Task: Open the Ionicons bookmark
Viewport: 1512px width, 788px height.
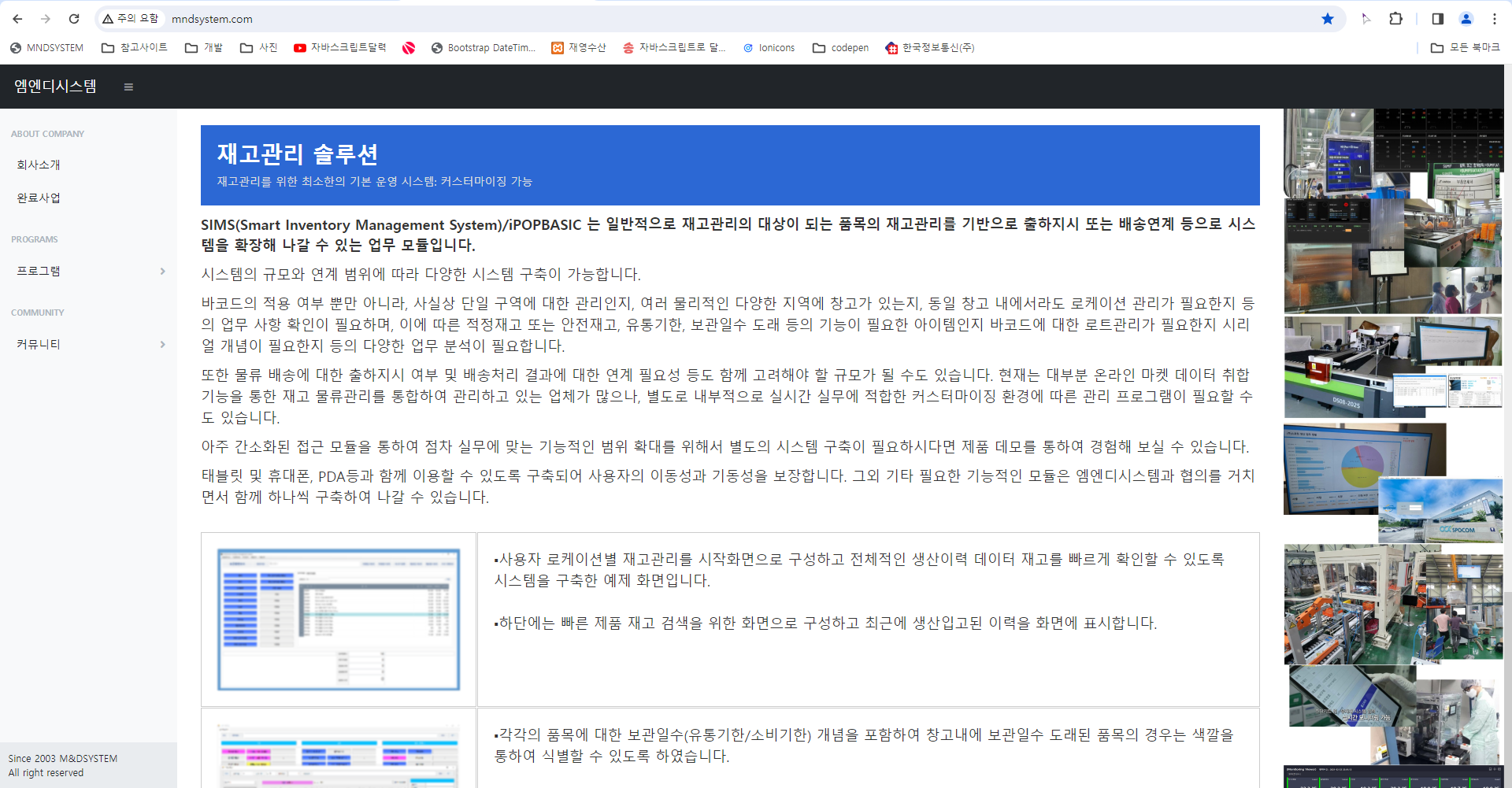Action: click(769, 48)
